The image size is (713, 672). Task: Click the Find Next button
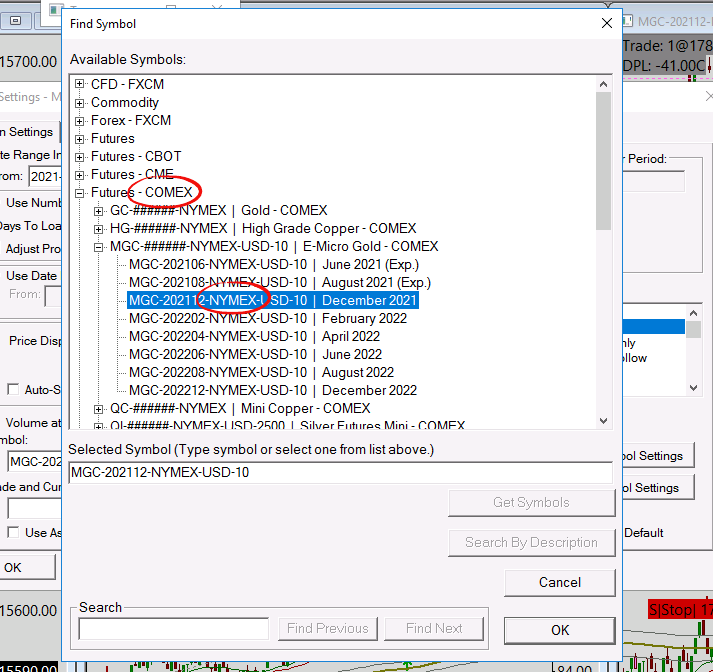click(434, 629)
